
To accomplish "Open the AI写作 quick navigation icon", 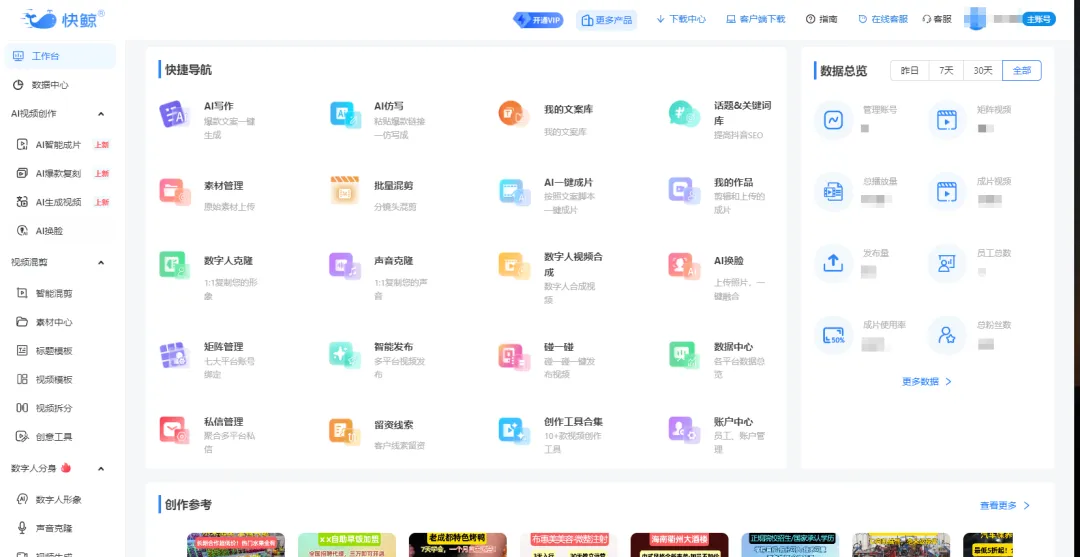I will [x=173, y=114].
